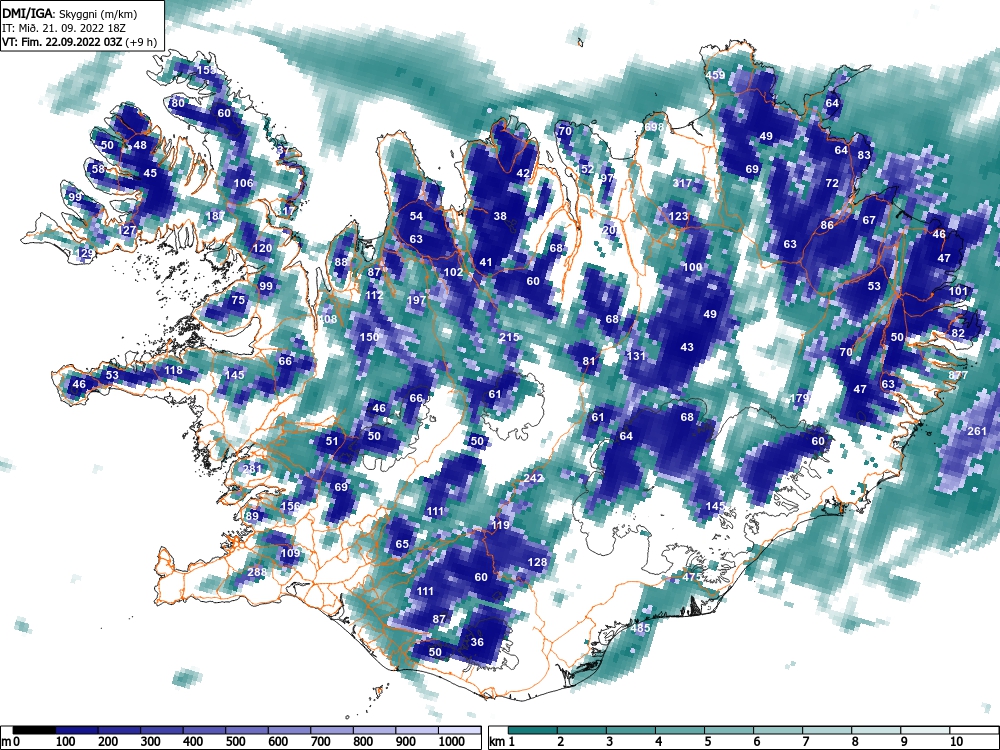Click the map value 101

pos(958,291)
